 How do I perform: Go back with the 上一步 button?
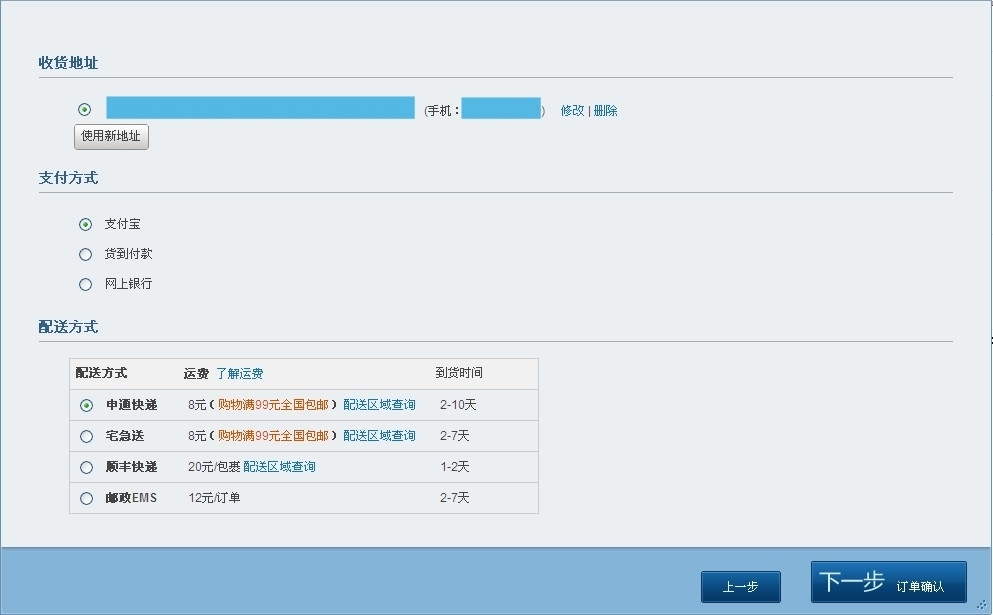pos(740,587)
